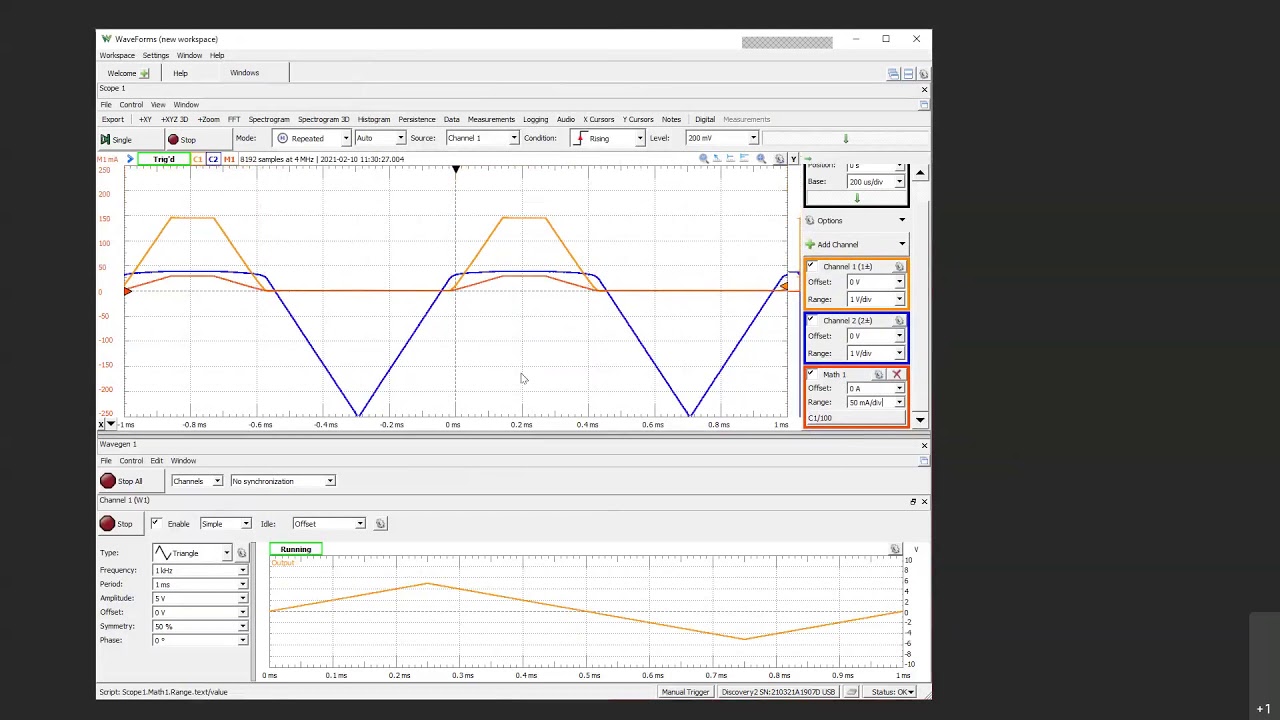Click the status bar small device icon
The width and height of the screenshot is (1280, 720).
click(x=852, y=692)
